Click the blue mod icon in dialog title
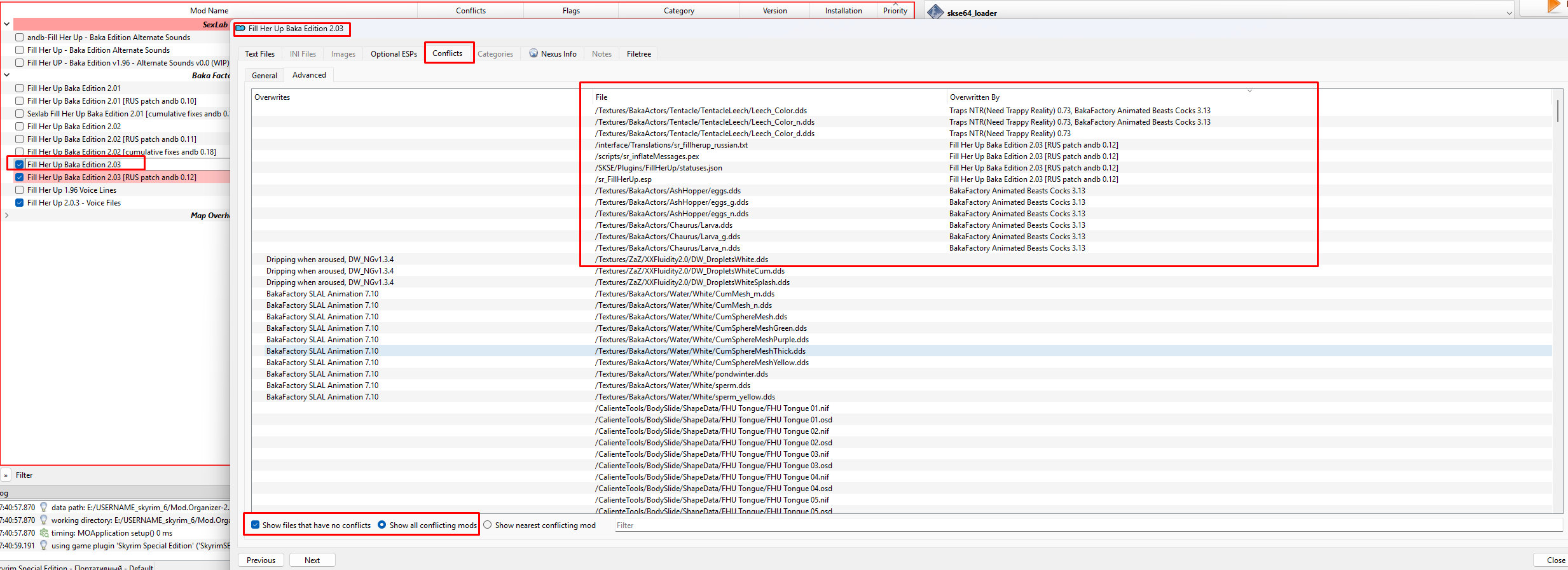This screenshot has height=570, width=1568. tap(241, 29)
